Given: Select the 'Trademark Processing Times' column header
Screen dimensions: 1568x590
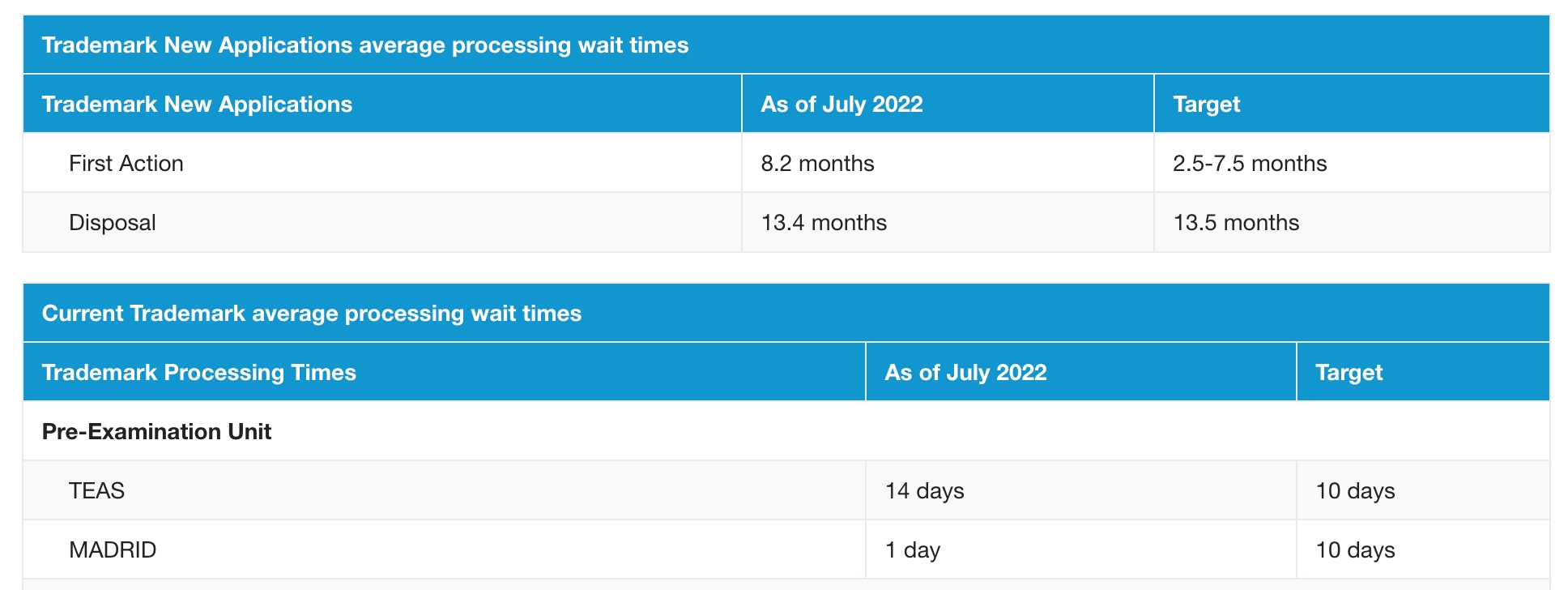Looking at the screenshot, I should pyautogui.click(x=198, y=373).
